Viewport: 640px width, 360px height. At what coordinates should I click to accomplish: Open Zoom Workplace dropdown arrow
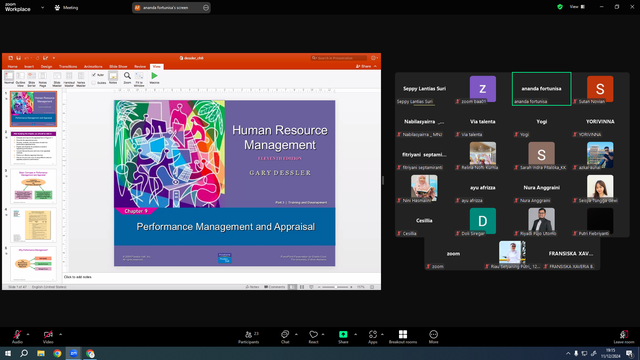click(42, 7)
